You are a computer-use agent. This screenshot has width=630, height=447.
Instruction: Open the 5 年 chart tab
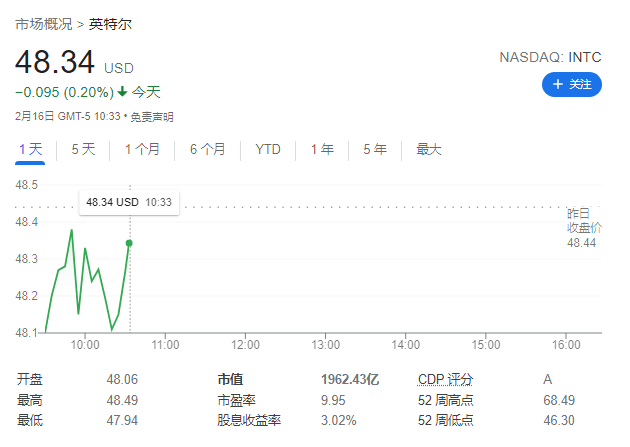tap(375, 149)
